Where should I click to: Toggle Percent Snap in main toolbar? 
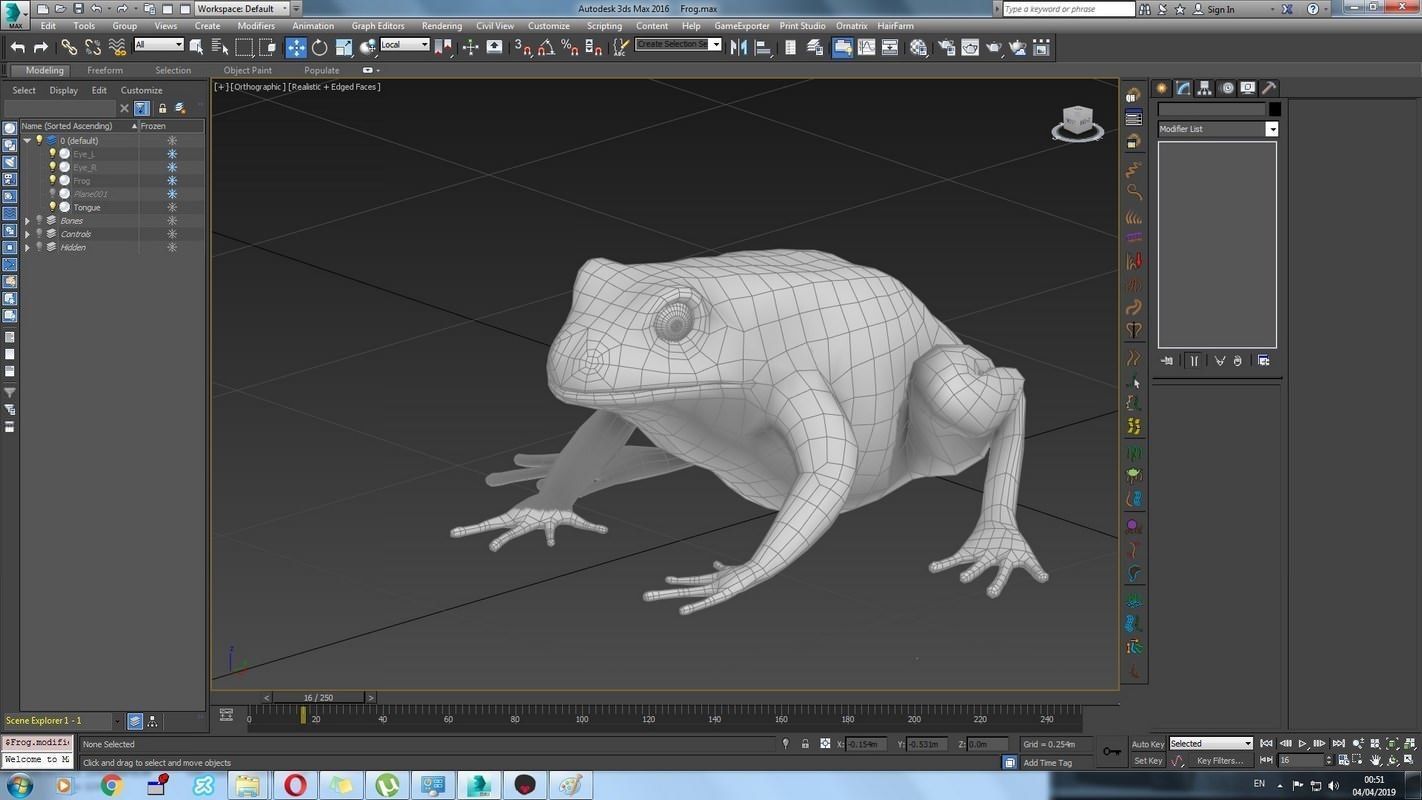[x=570, y=47]
